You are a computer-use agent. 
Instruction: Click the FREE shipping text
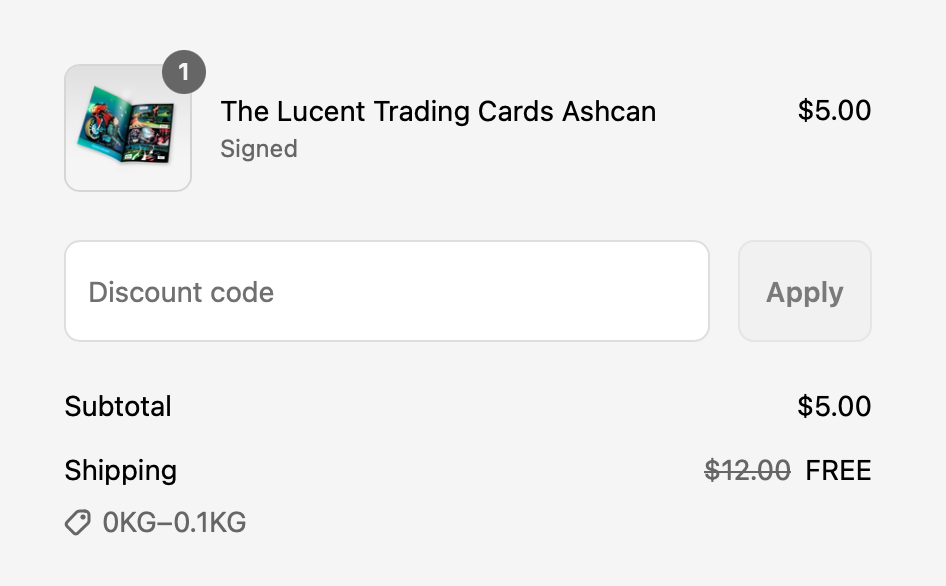pyautogui.click(x=838, y=470)
